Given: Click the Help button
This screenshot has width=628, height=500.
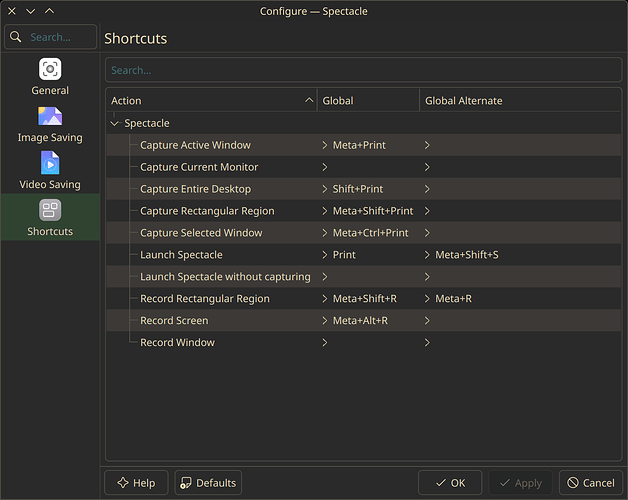Looking at the screenshot, I should (x=136, y=483).
